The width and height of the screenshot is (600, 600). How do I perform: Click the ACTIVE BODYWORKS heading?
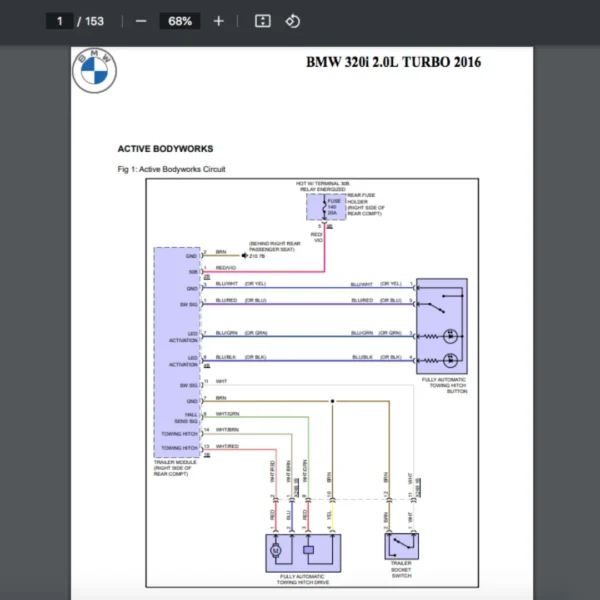pyautogui.click(x=165, y=149)
